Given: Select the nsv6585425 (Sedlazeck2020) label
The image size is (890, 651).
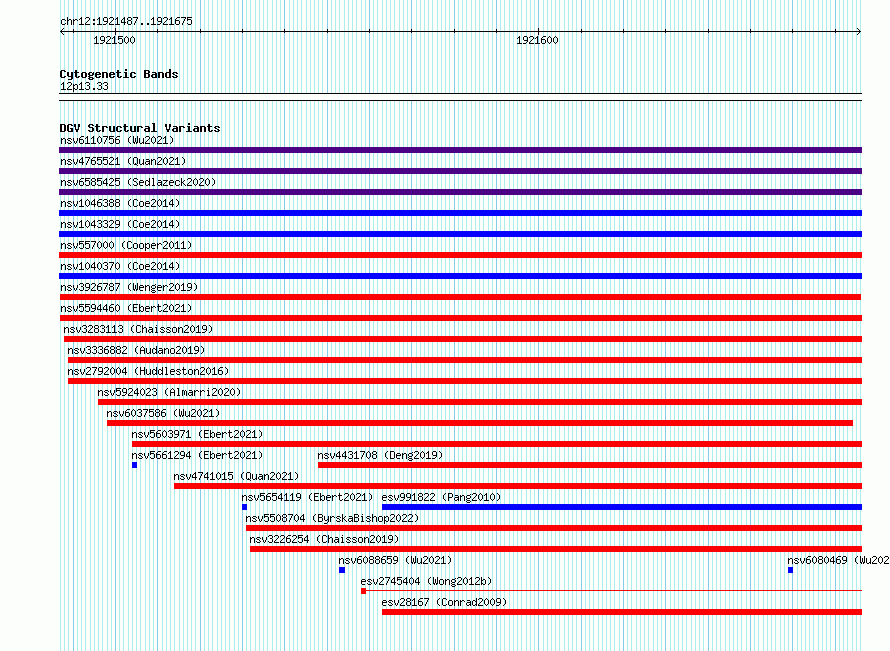Looking at the screenshot, I should pos(138,182).
